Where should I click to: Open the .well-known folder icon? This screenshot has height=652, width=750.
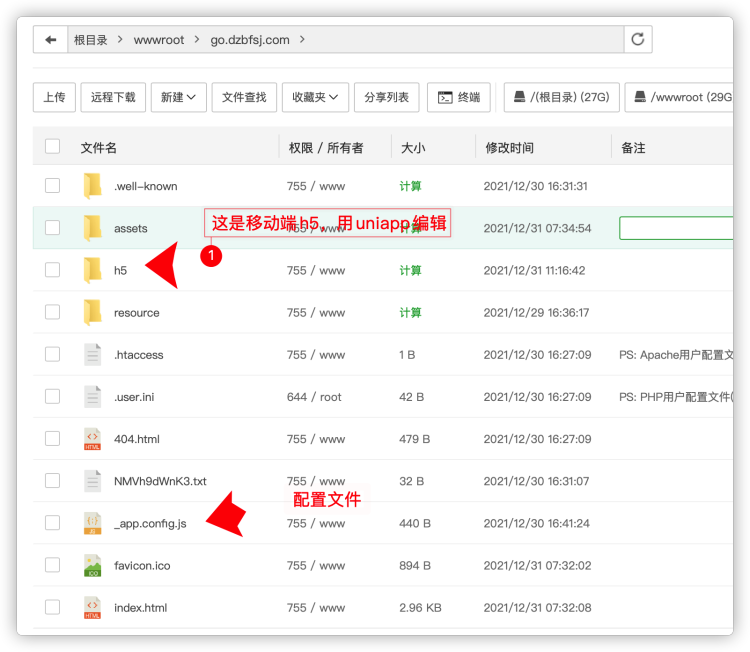pos(92,186)
